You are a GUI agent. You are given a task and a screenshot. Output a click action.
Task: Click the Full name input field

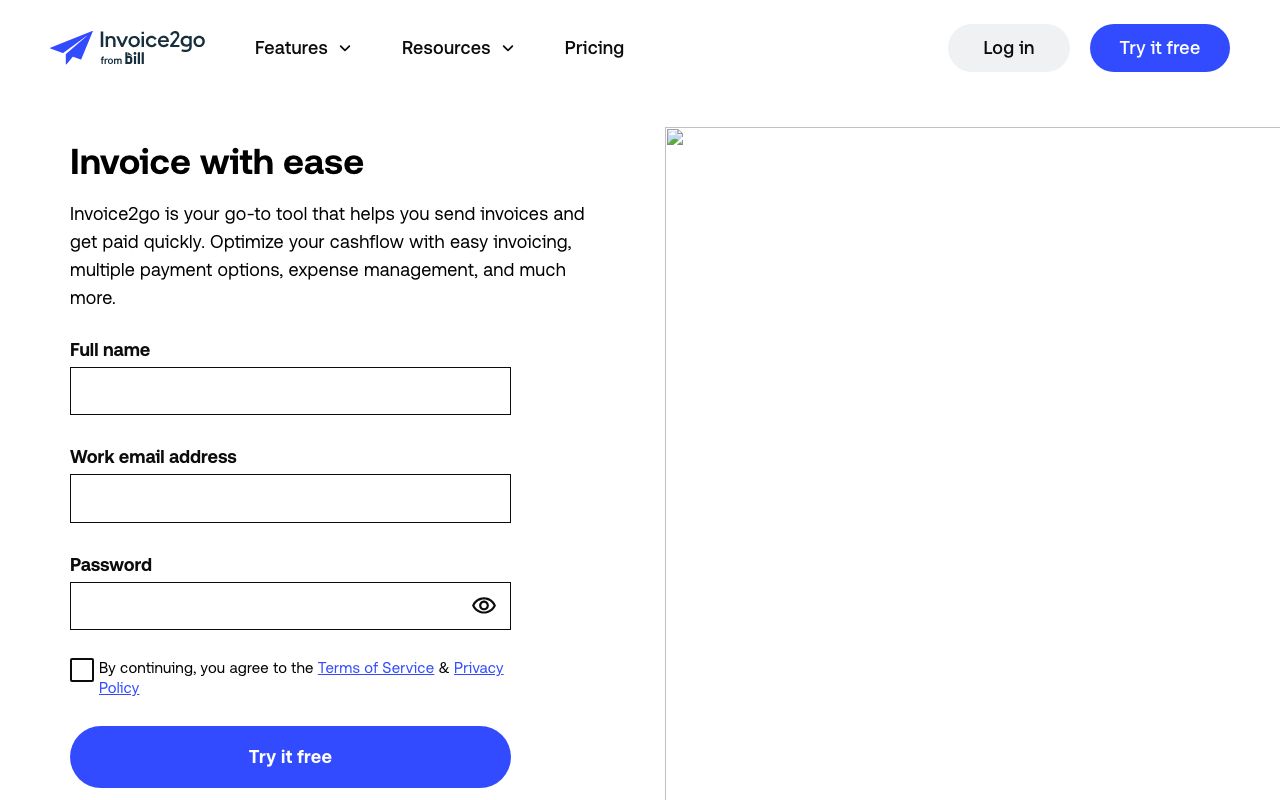pos(290,391)
